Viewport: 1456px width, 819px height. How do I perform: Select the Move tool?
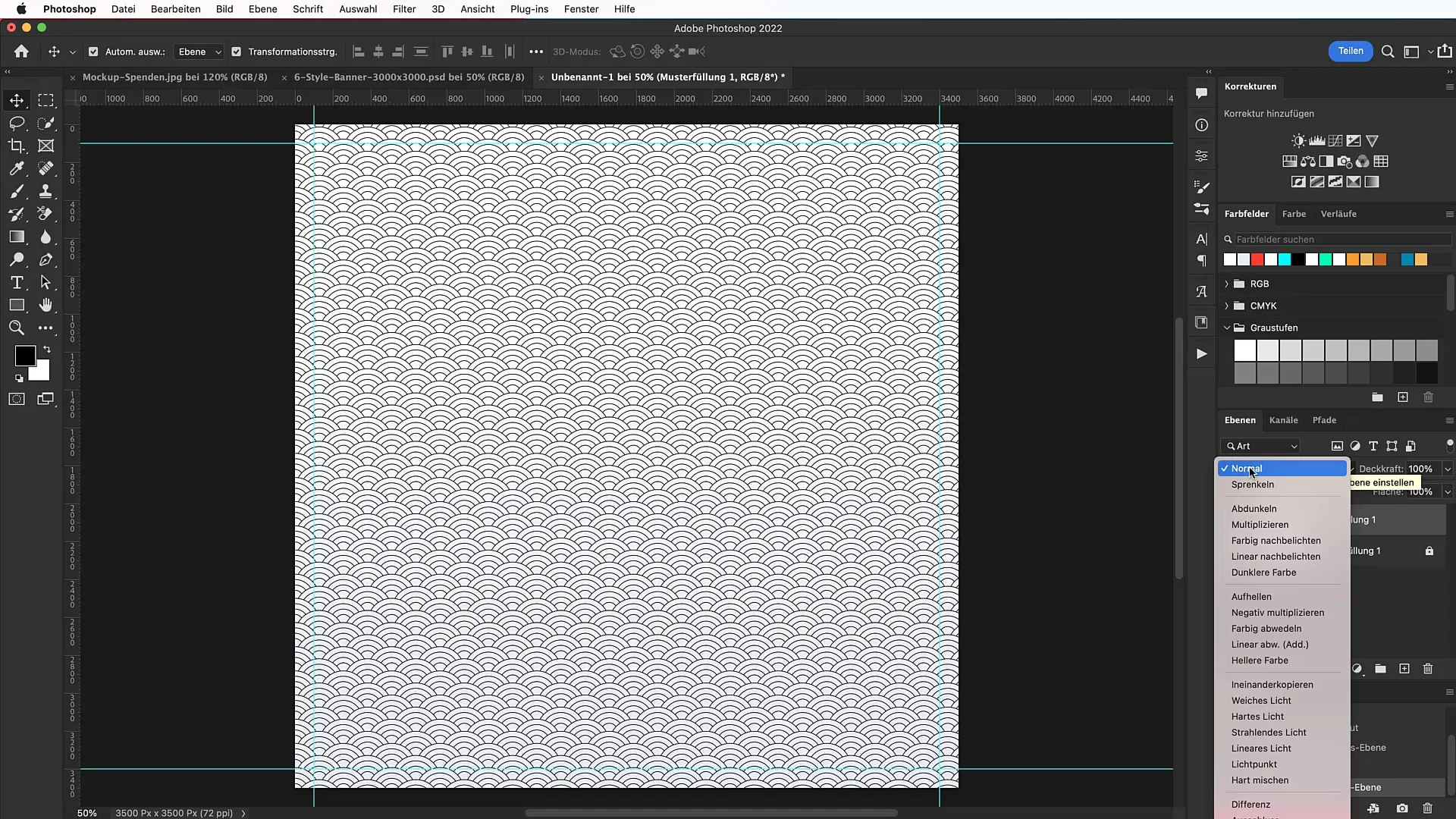[17, 100]
